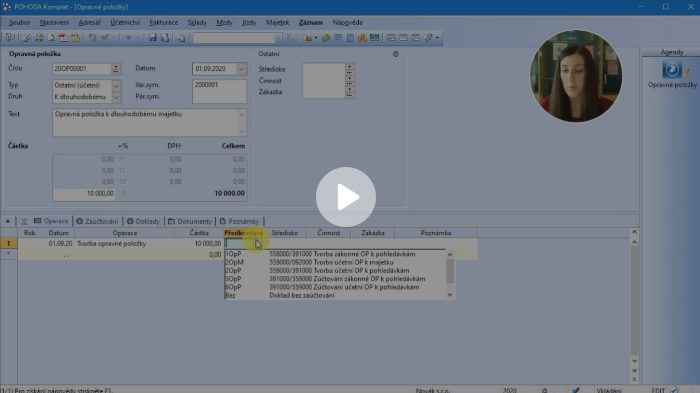Open print preview magnifier icon
Viewport: 700px width, 393px height.
pyautogui.click(x=51, y=38)
